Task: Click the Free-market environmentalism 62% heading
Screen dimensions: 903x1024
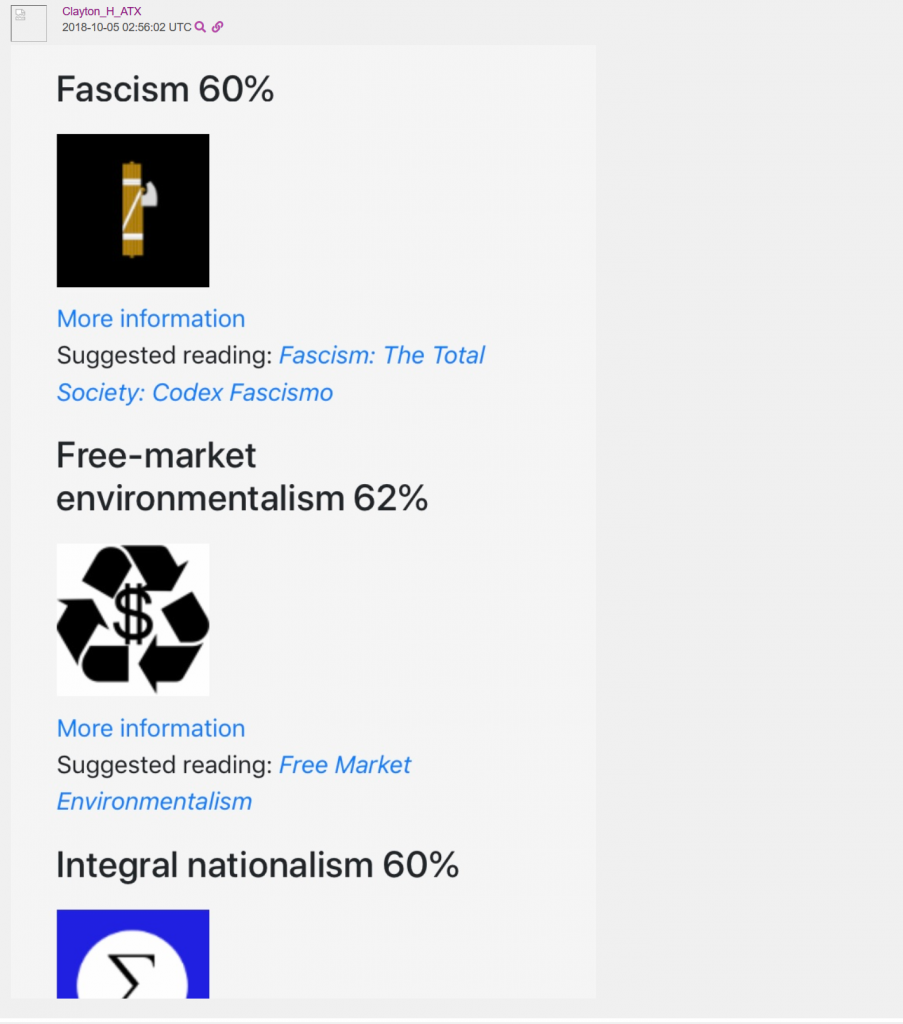Action: (242, 477)
